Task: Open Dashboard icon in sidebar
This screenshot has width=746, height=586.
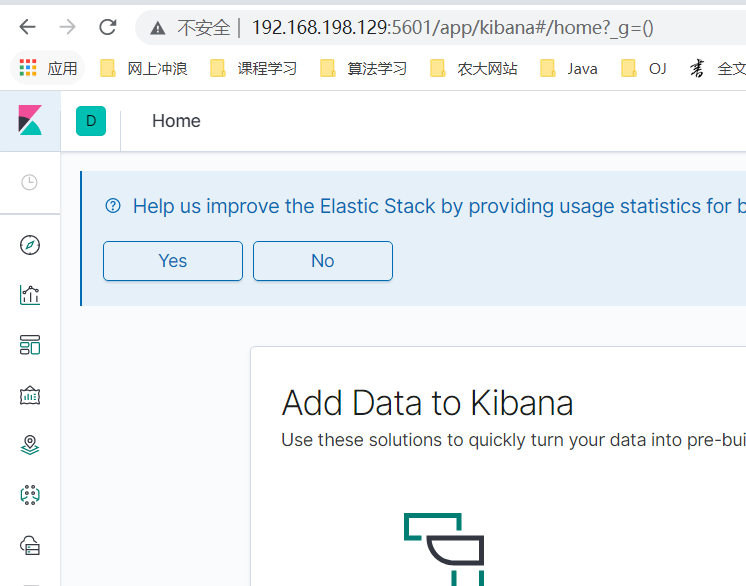Action: pyautogui.click(x=30, y=345)
